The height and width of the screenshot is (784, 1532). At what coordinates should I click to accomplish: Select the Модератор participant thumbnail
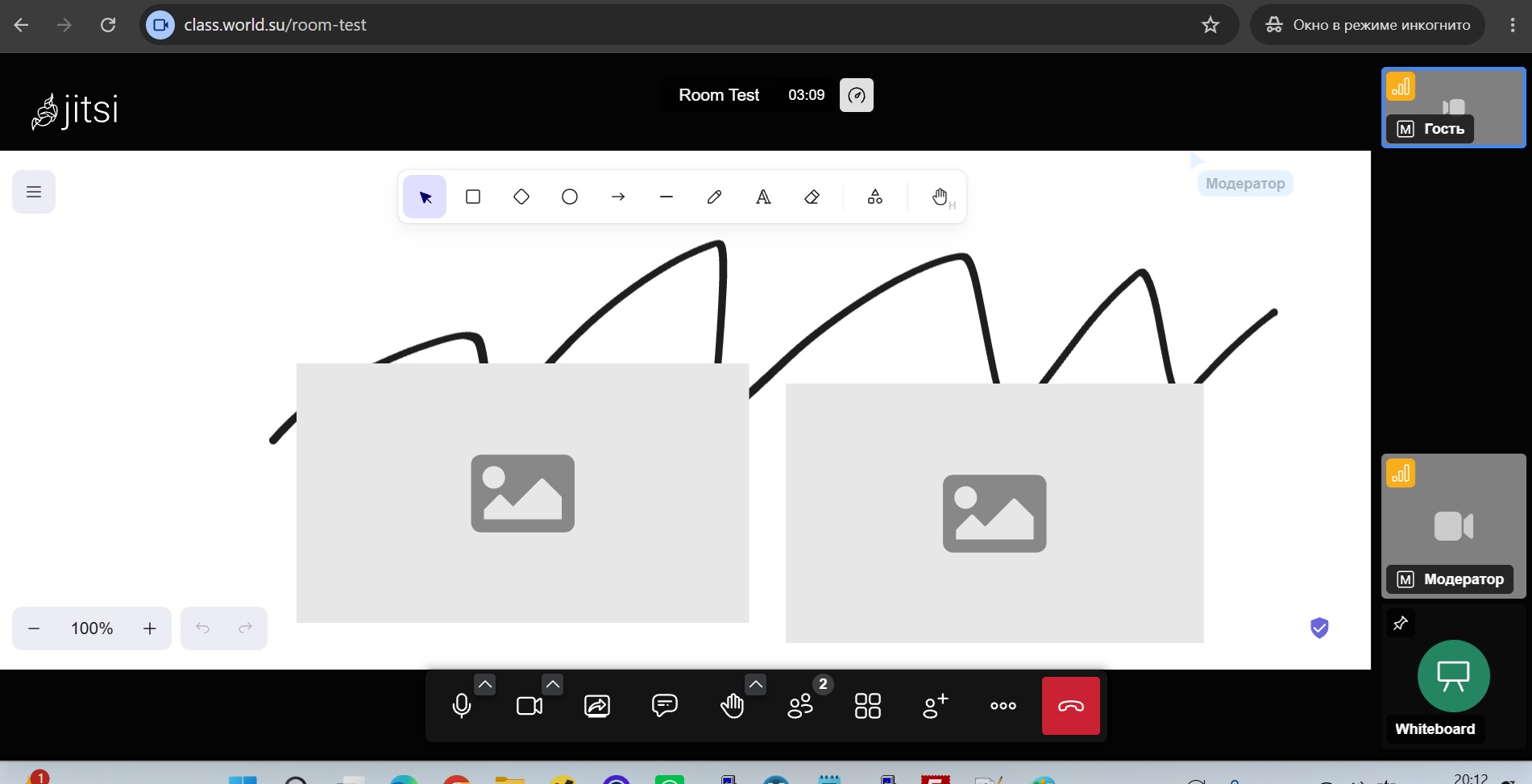click(x=1454, y=526)
